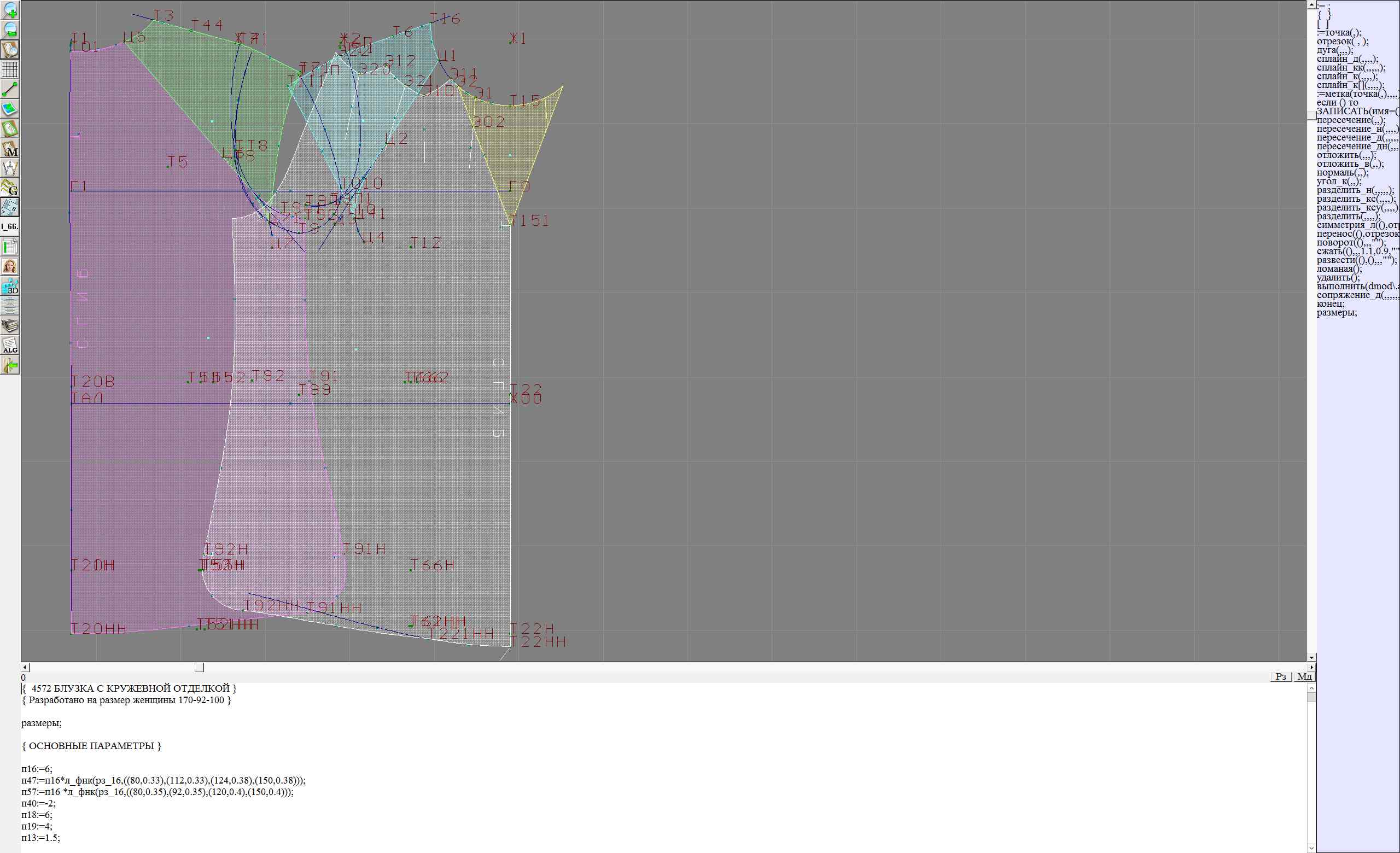The width and height of the screenshot is (1400, 853).
Task: Click the i_66 toolbar button
Action: click(x=10, y=226)
